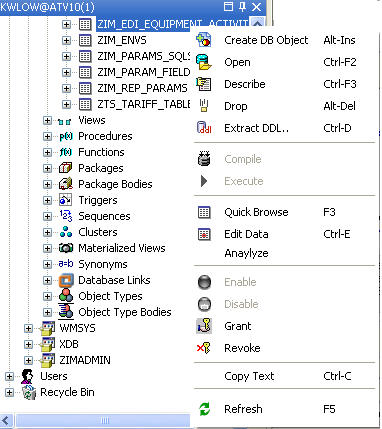Click the Package Bodies icon
Viewport: 382px width, 429px height.
coord(66,184)
